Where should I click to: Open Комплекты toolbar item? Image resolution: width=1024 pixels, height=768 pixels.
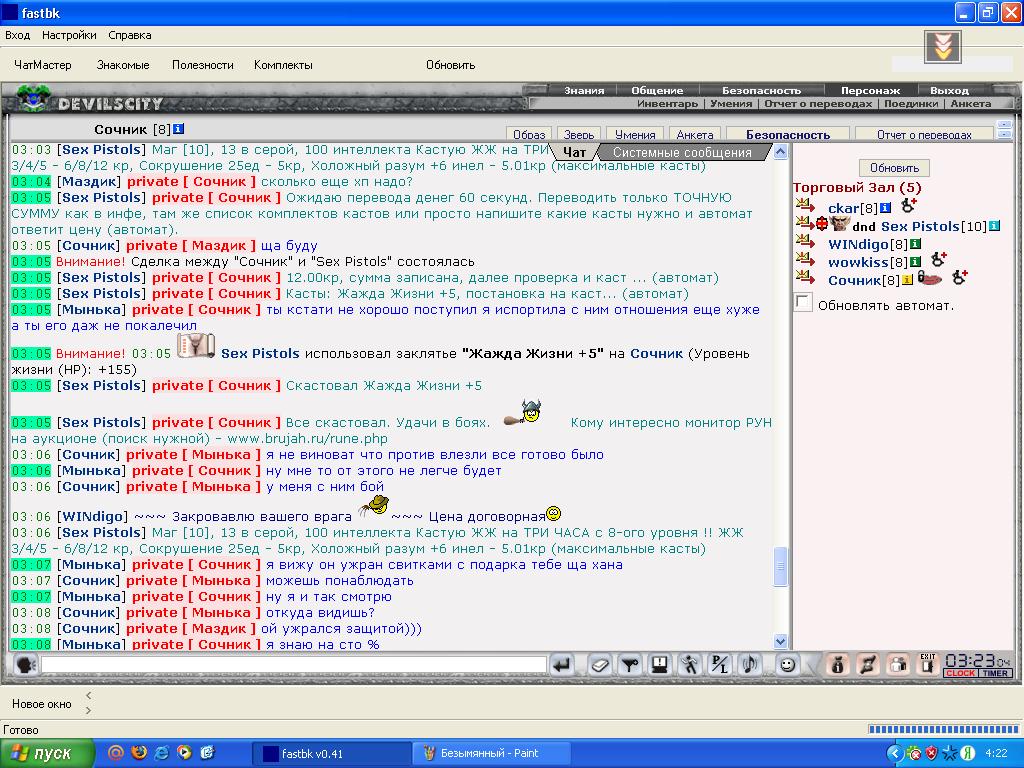[283, 65]
